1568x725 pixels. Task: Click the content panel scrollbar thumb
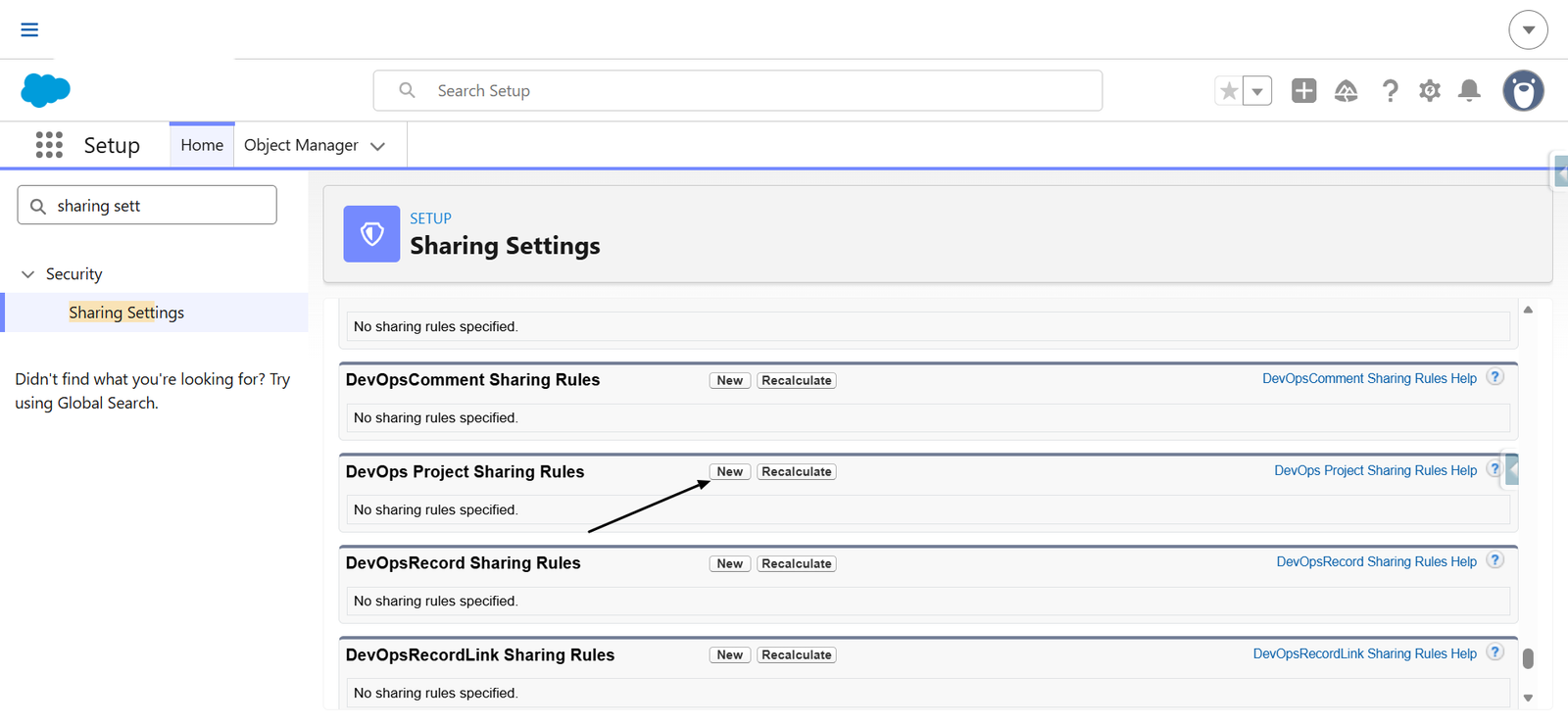(x=1528, y=658)
